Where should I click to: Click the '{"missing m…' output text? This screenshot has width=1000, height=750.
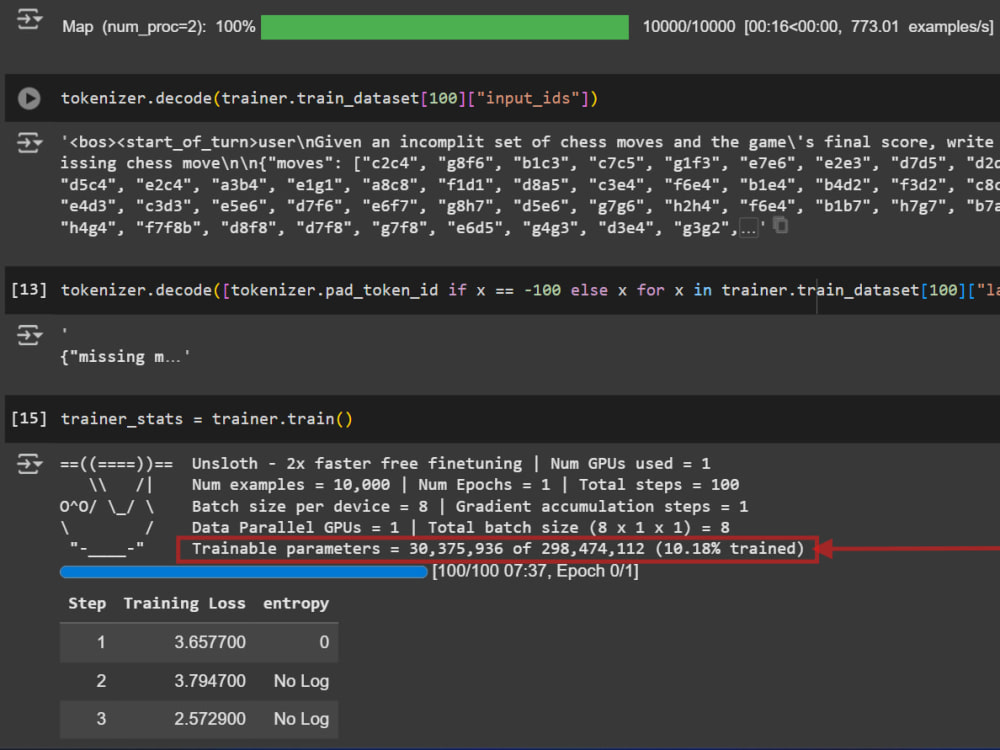(x=125, y=357)
